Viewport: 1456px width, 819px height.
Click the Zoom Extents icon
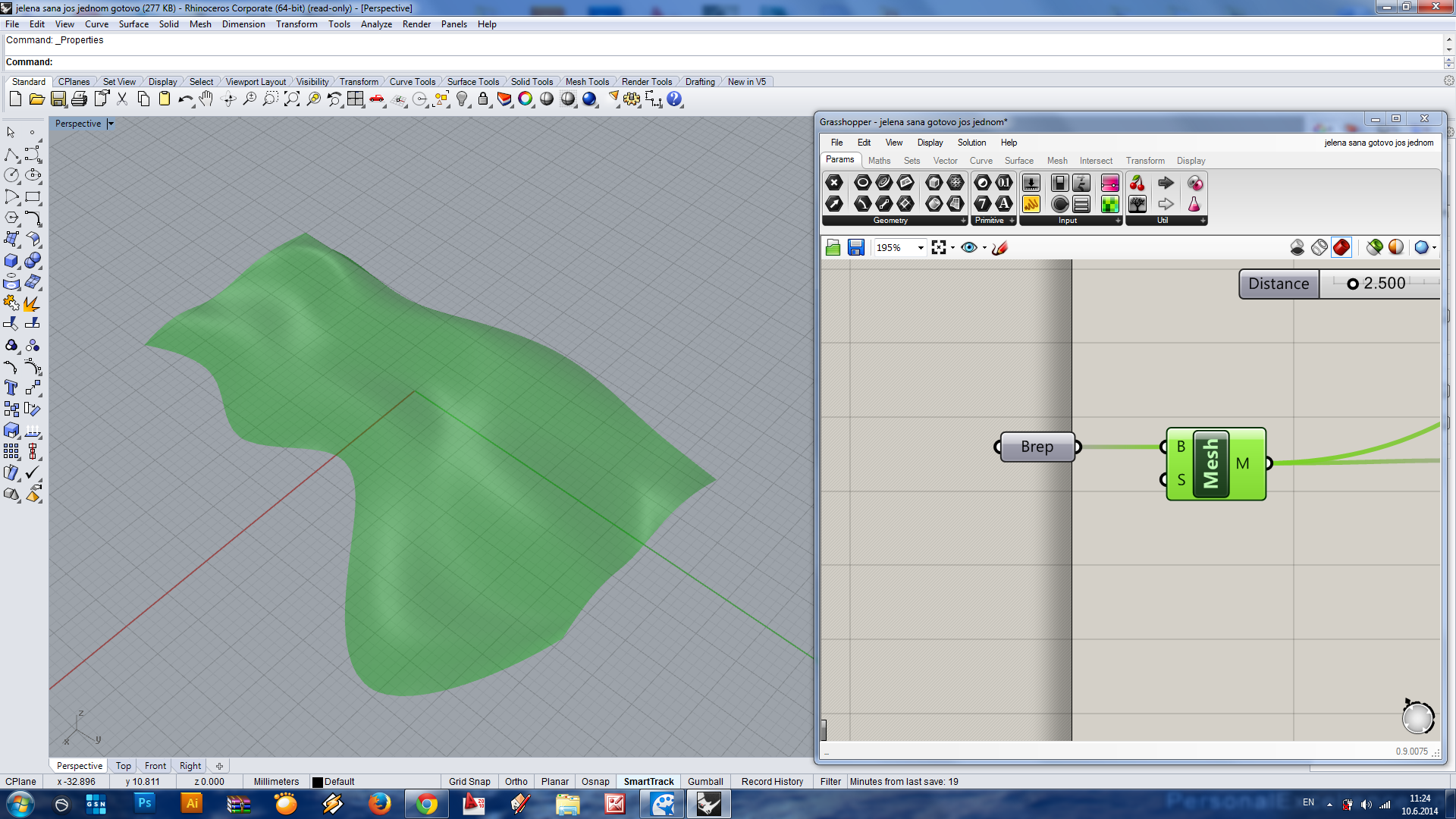(292, 99)
